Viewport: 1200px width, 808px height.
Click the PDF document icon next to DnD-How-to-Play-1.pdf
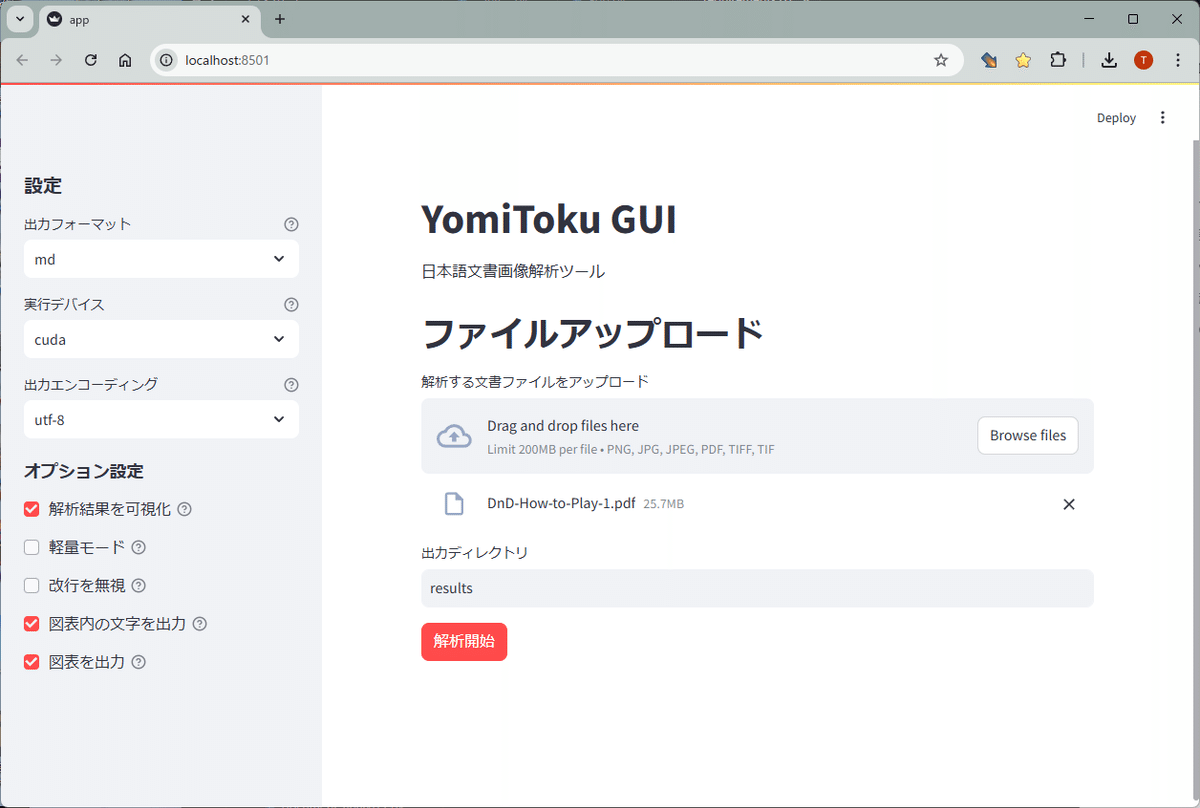pyautogui.click(x=454, y=504)
